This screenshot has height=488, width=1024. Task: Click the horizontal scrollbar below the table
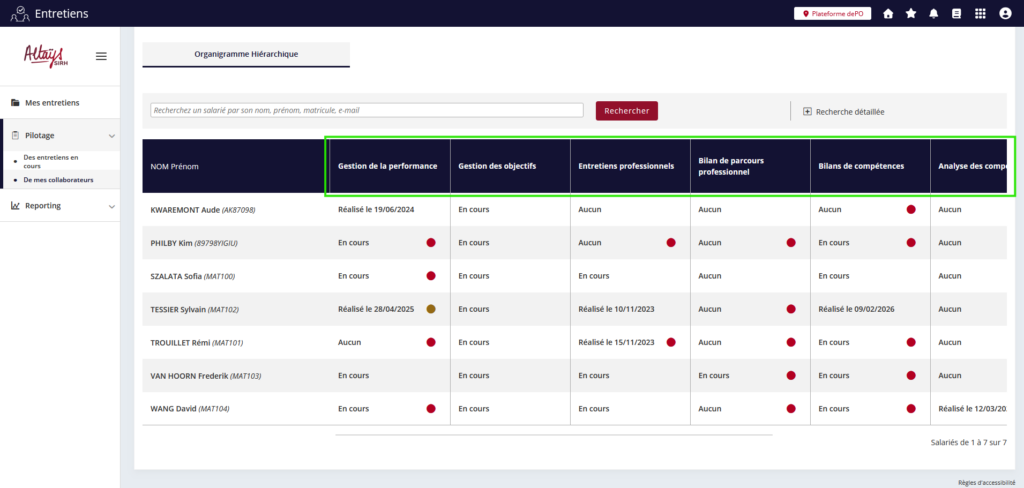(553, 435)
